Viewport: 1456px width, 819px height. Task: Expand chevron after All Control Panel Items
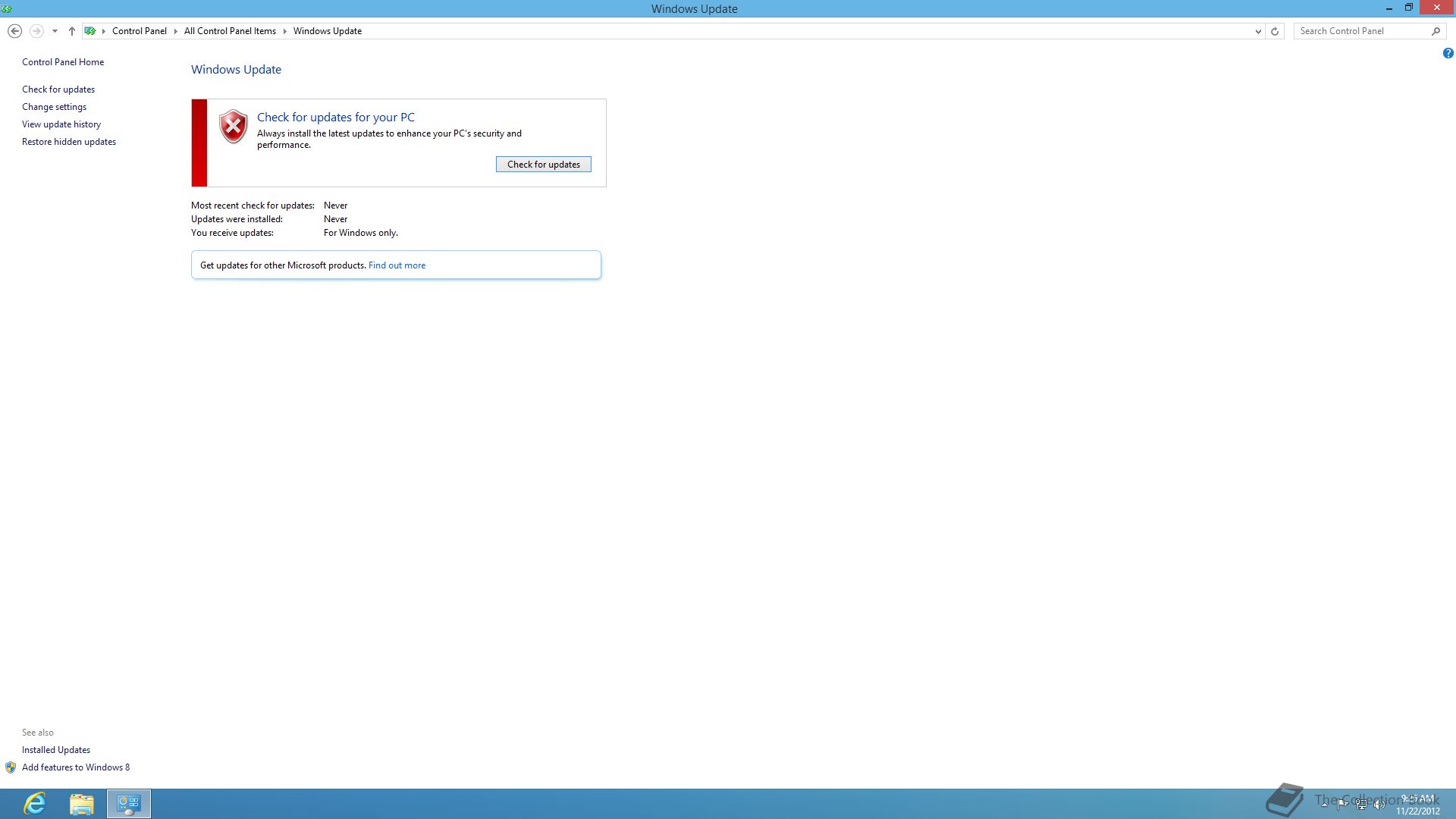(285, 31)
